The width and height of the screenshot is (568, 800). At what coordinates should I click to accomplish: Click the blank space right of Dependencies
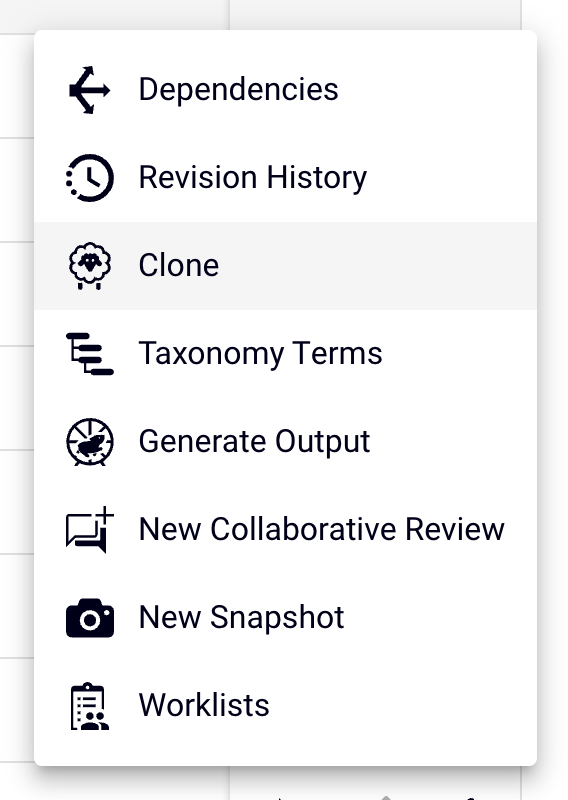(x=436, y=90)
